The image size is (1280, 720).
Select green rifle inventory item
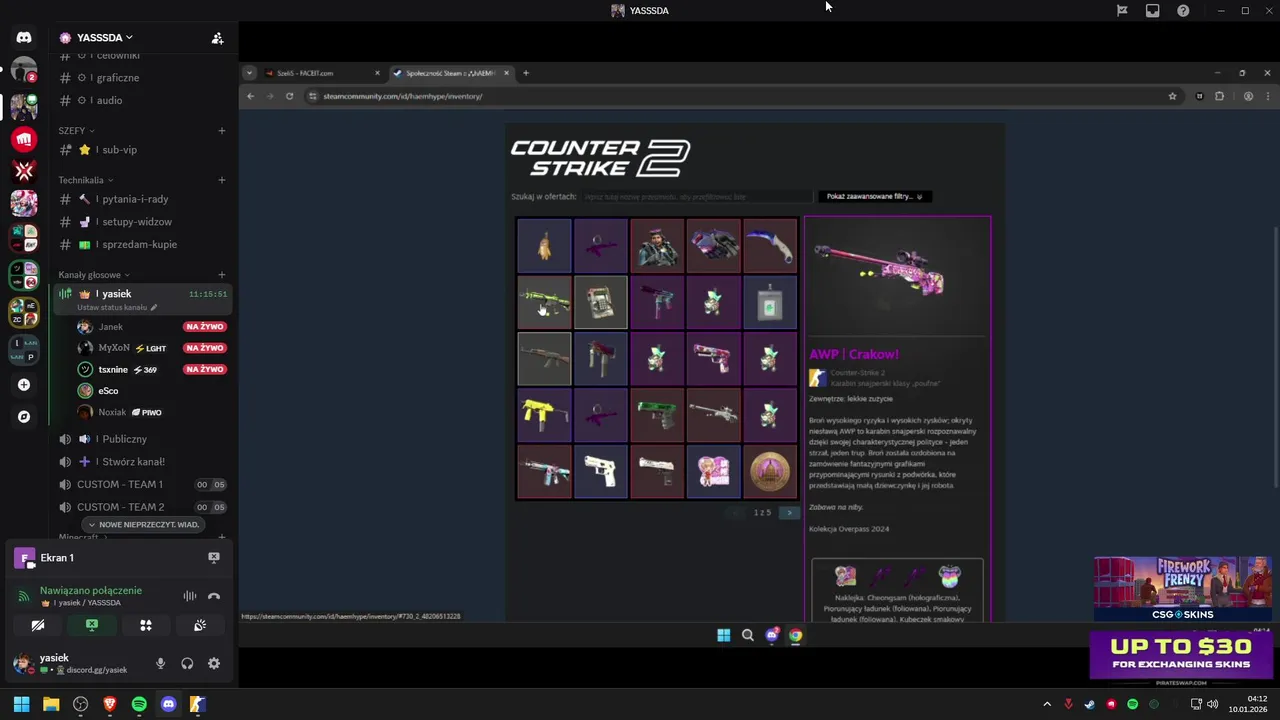pyautogui.click(x=544, y=302)
